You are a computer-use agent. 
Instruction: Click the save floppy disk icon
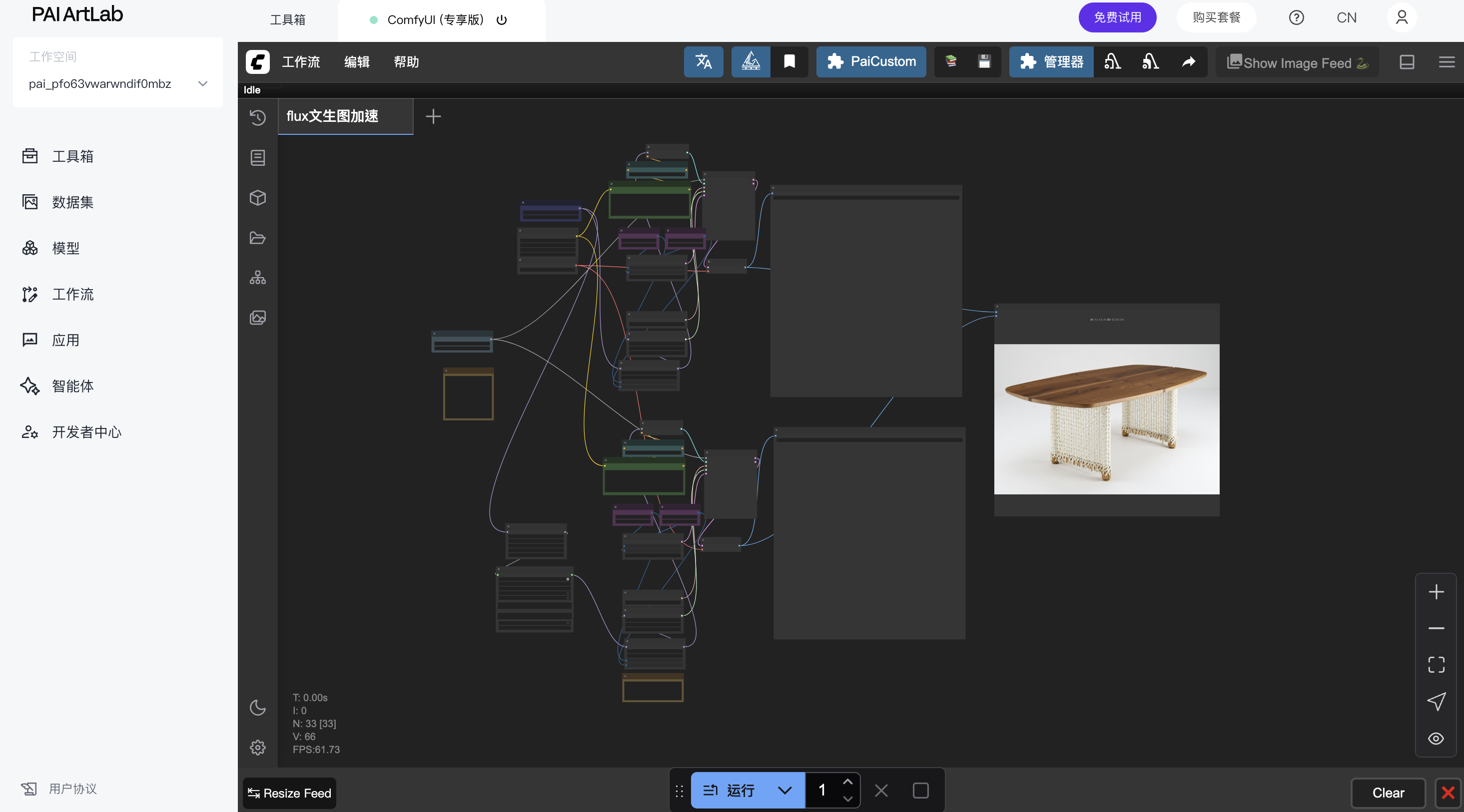pyautogui.click(x=984, y=61)
